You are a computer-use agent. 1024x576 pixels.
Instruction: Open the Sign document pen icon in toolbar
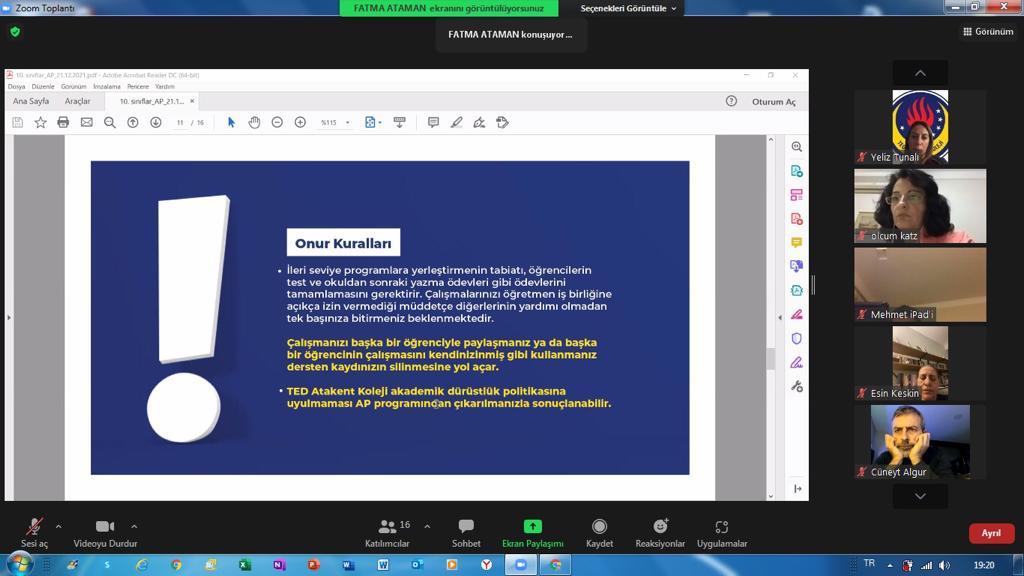pyautogui.click(x=479, y=122)
